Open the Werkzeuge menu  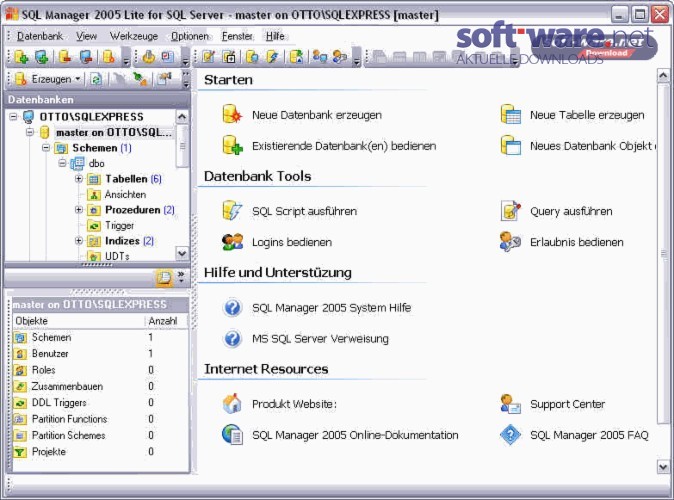click(134, 36)
